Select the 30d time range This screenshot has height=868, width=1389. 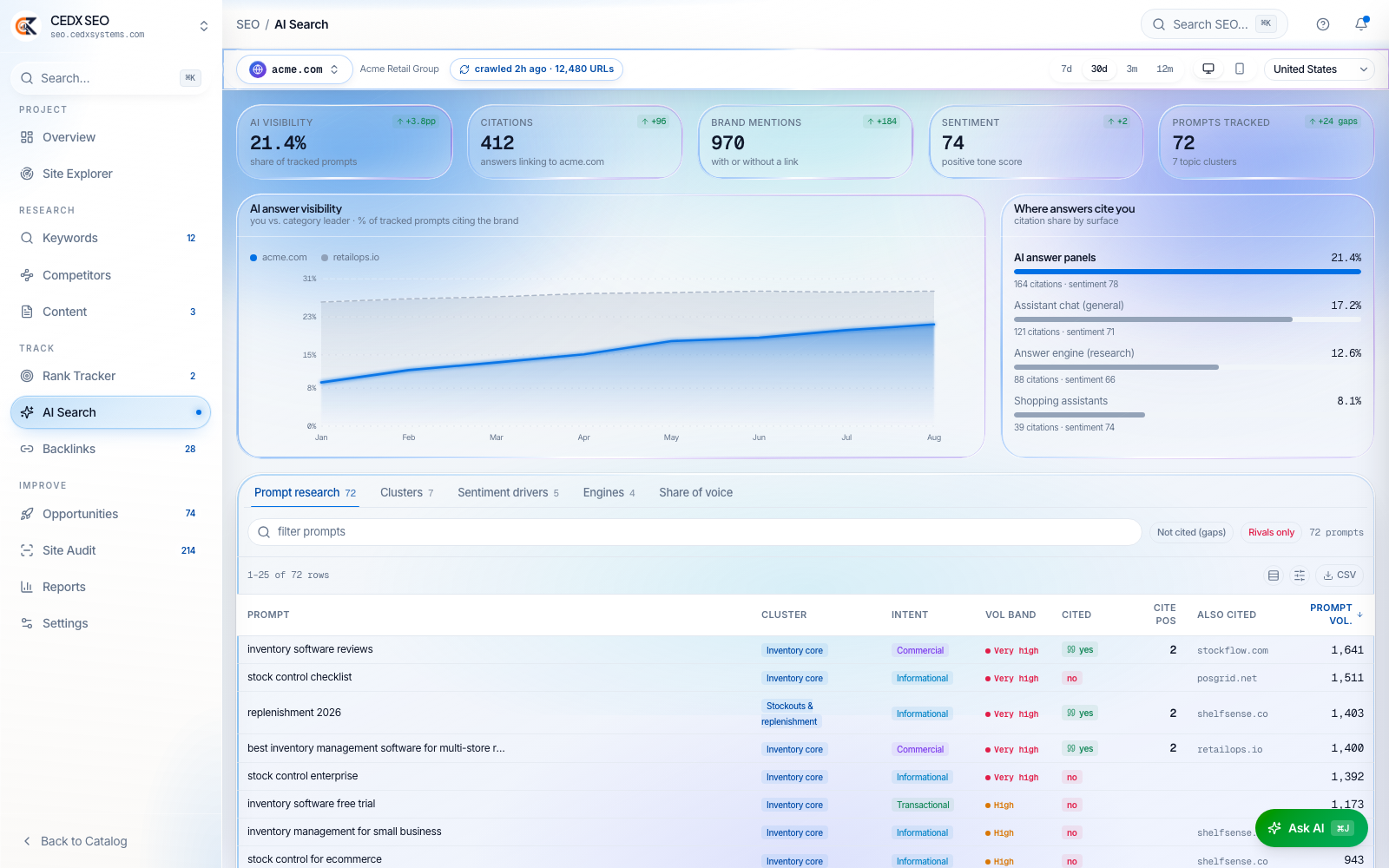[x=1099, y=69]
